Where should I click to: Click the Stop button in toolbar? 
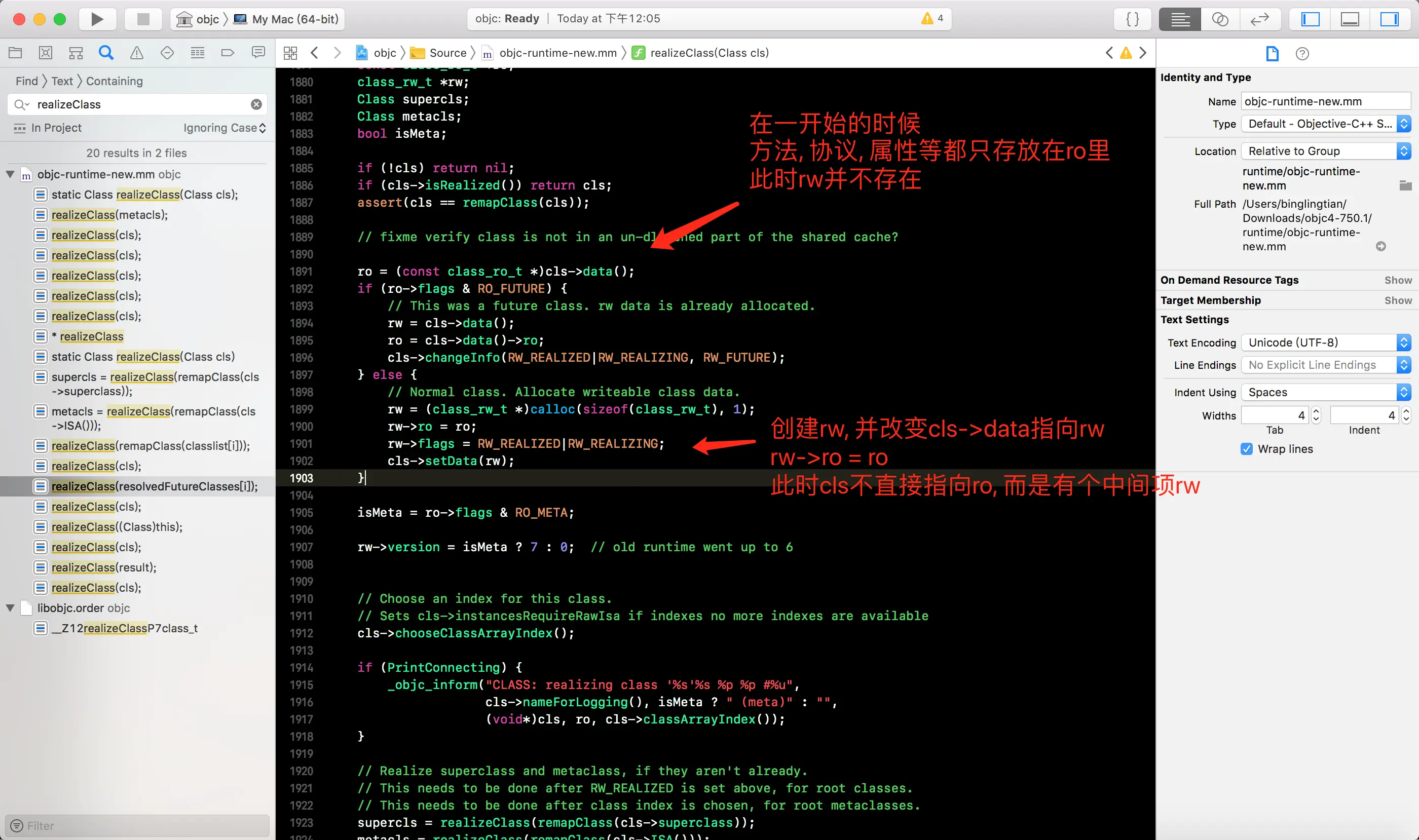point(143,19)
